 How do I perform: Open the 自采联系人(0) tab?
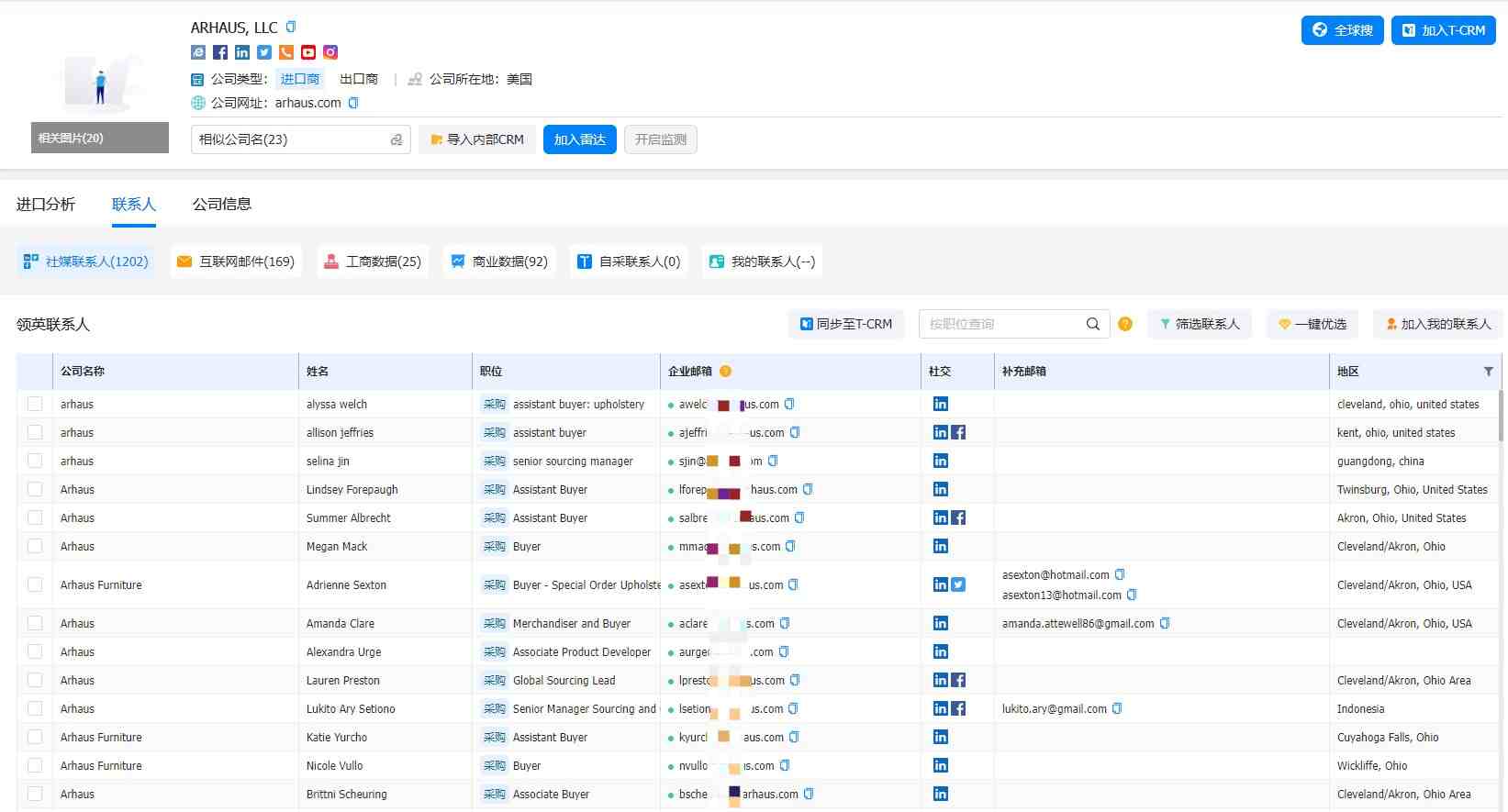point(629,261)
